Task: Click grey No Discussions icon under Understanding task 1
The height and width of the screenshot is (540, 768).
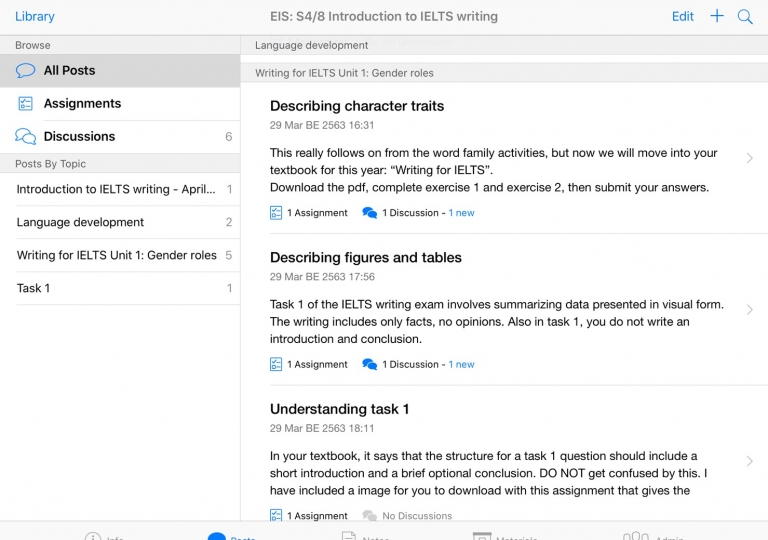Action: 369,515
